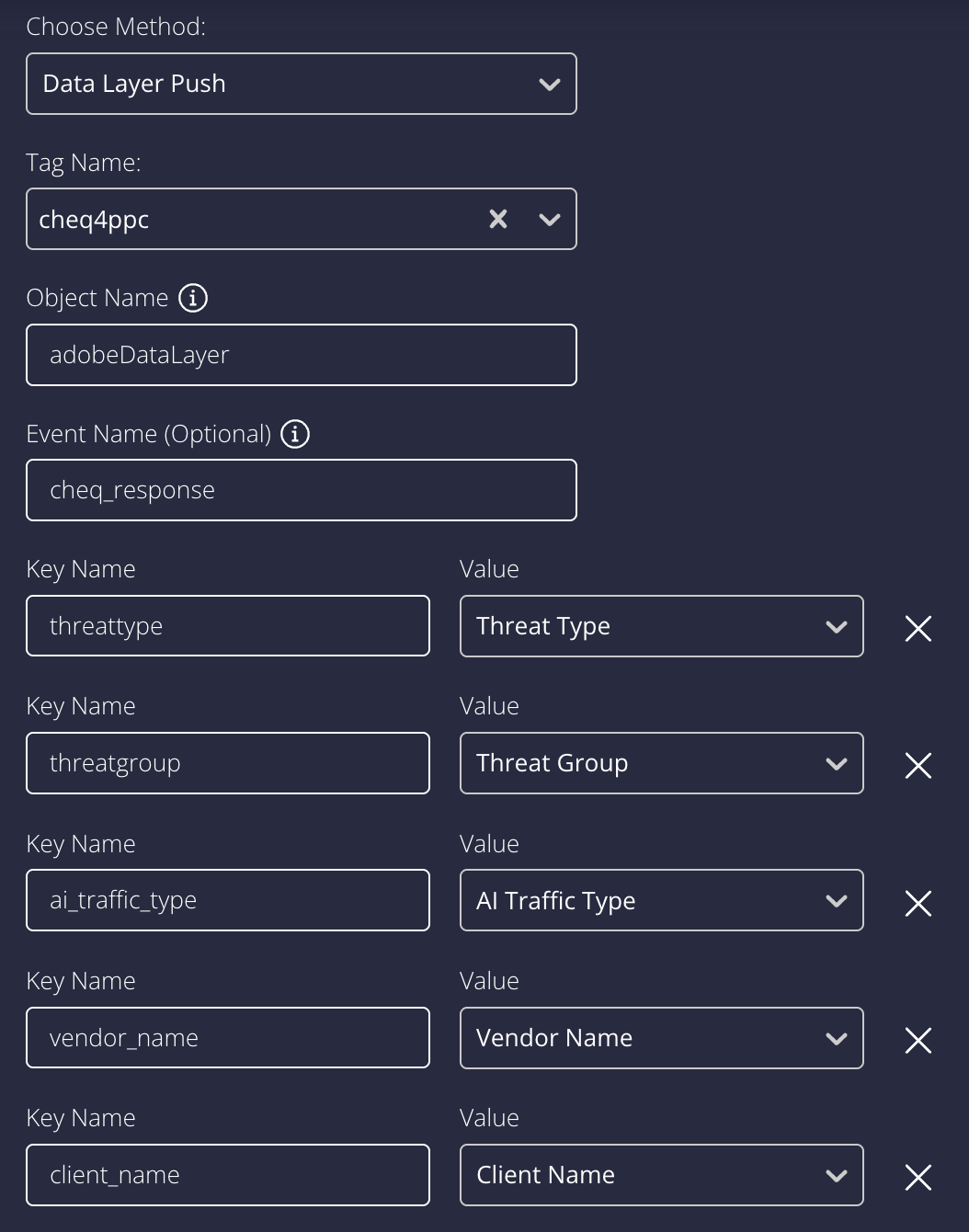969x1232 pixels.
Task: Remove the vendor_name key row
Action: pyautogui.click(x=918, y=1040)
